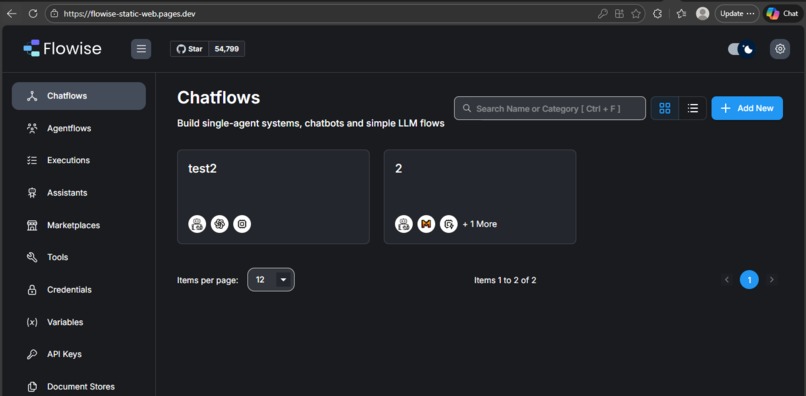The height and width of the screenshot is (396, 806).
Task: Click the Flowise logo
Action: tap(62, 48)
